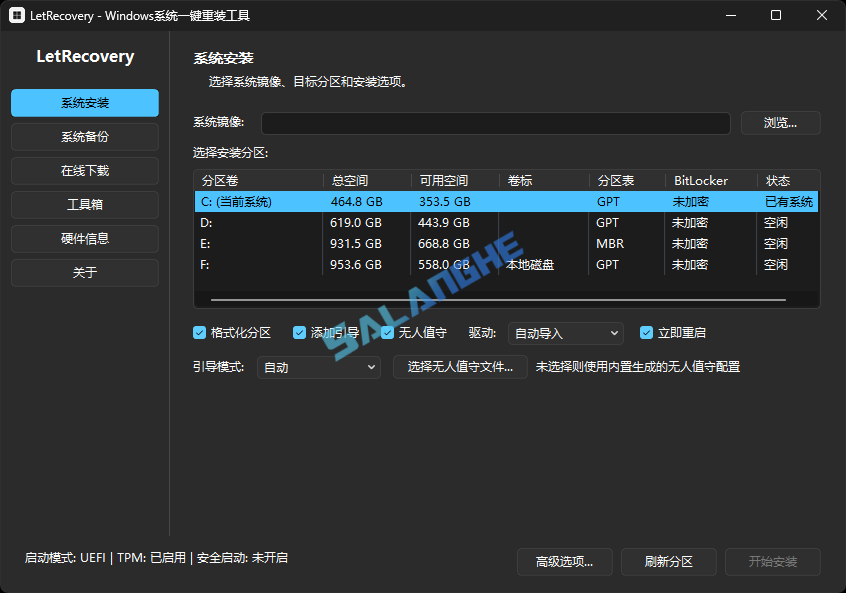The width and height of the screenshot is (846, 593).
Task: Show the 硬件信息 page
Action: point(85,238)
